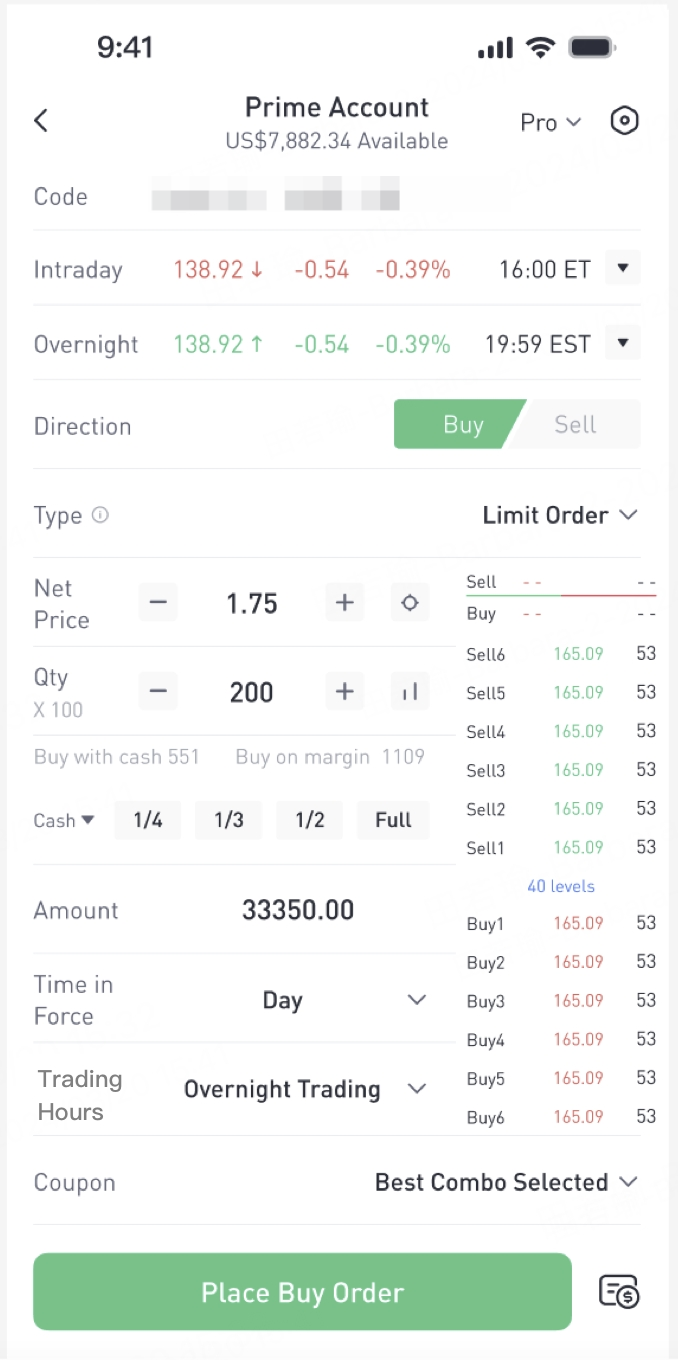Tap the Place Buy Order button

click(302, 1292)
